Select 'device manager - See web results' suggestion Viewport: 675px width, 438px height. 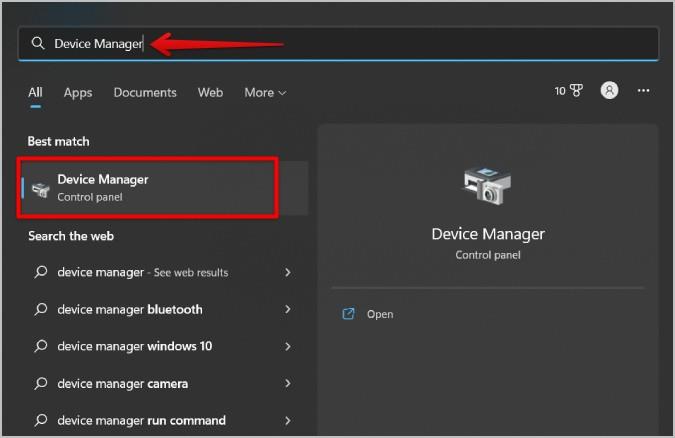point(163,272)
